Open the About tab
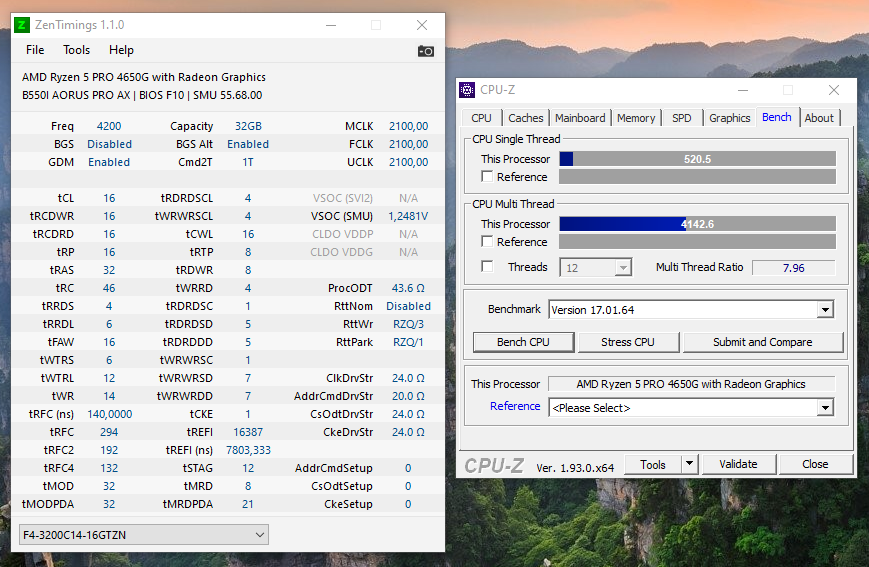869x567 pixels. [x=819, y=118]
